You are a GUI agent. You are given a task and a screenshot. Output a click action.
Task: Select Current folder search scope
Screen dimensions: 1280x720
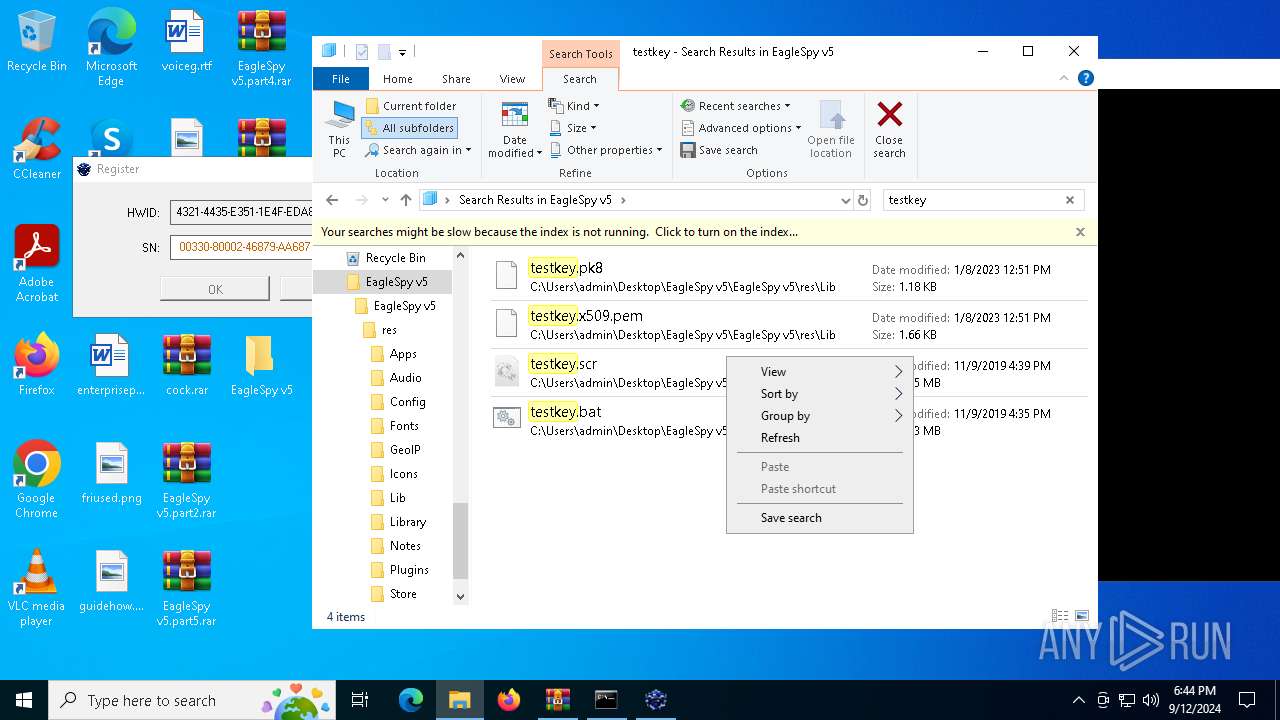(x=410, y=106)
